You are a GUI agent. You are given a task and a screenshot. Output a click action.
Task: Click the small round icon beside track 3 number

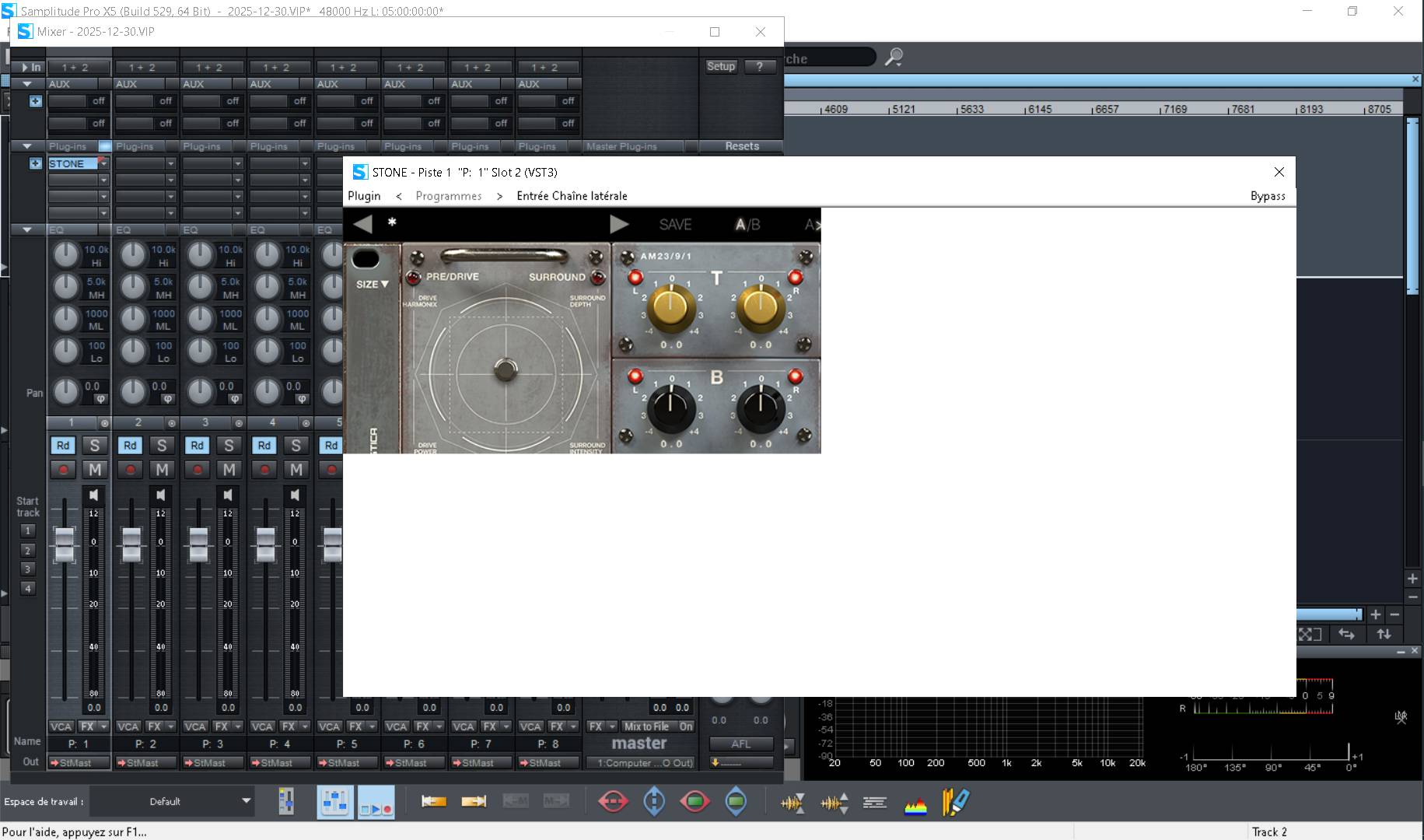[x=239, y=423]
